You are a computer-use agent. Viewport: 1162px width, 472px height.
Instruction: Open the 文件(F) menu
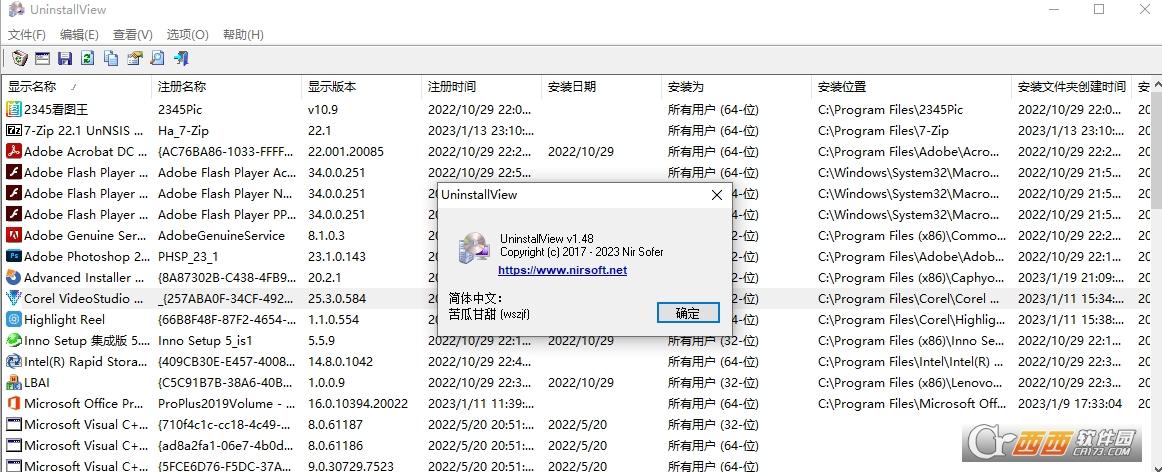click(27, 35)
